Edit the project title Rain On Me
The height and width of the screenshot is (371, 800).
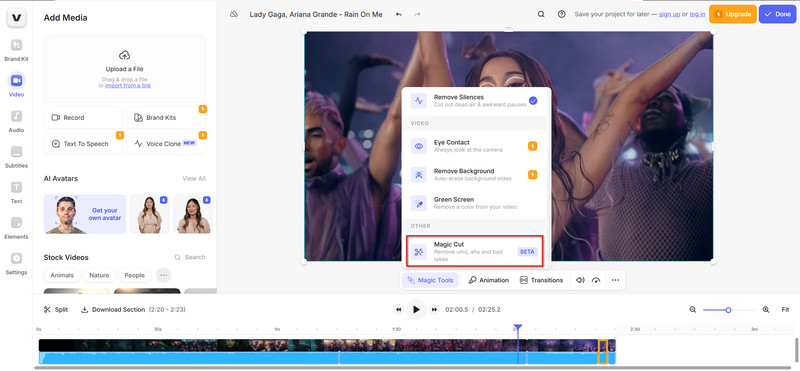(x=316, y=14)
